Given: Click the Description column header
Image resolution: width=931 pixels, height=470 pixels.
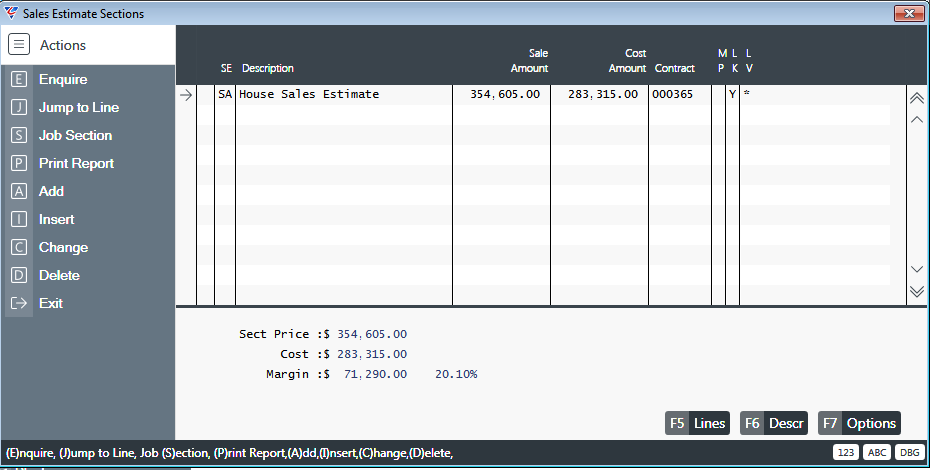Looking at the screenshot, I should point(268,68).
